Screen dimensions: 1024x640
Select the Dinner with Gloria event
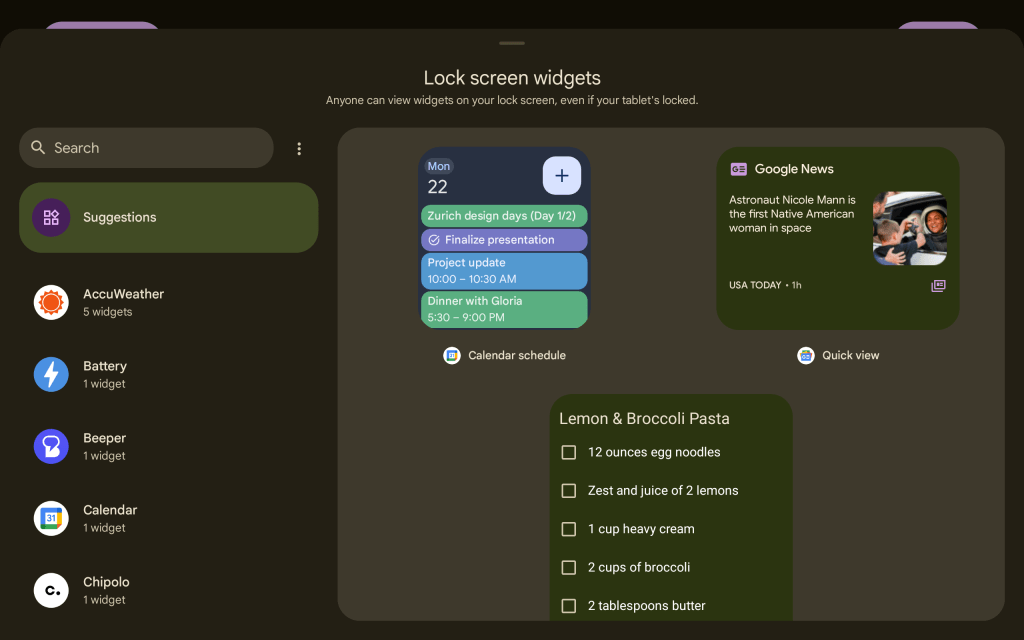coord(504,309)
